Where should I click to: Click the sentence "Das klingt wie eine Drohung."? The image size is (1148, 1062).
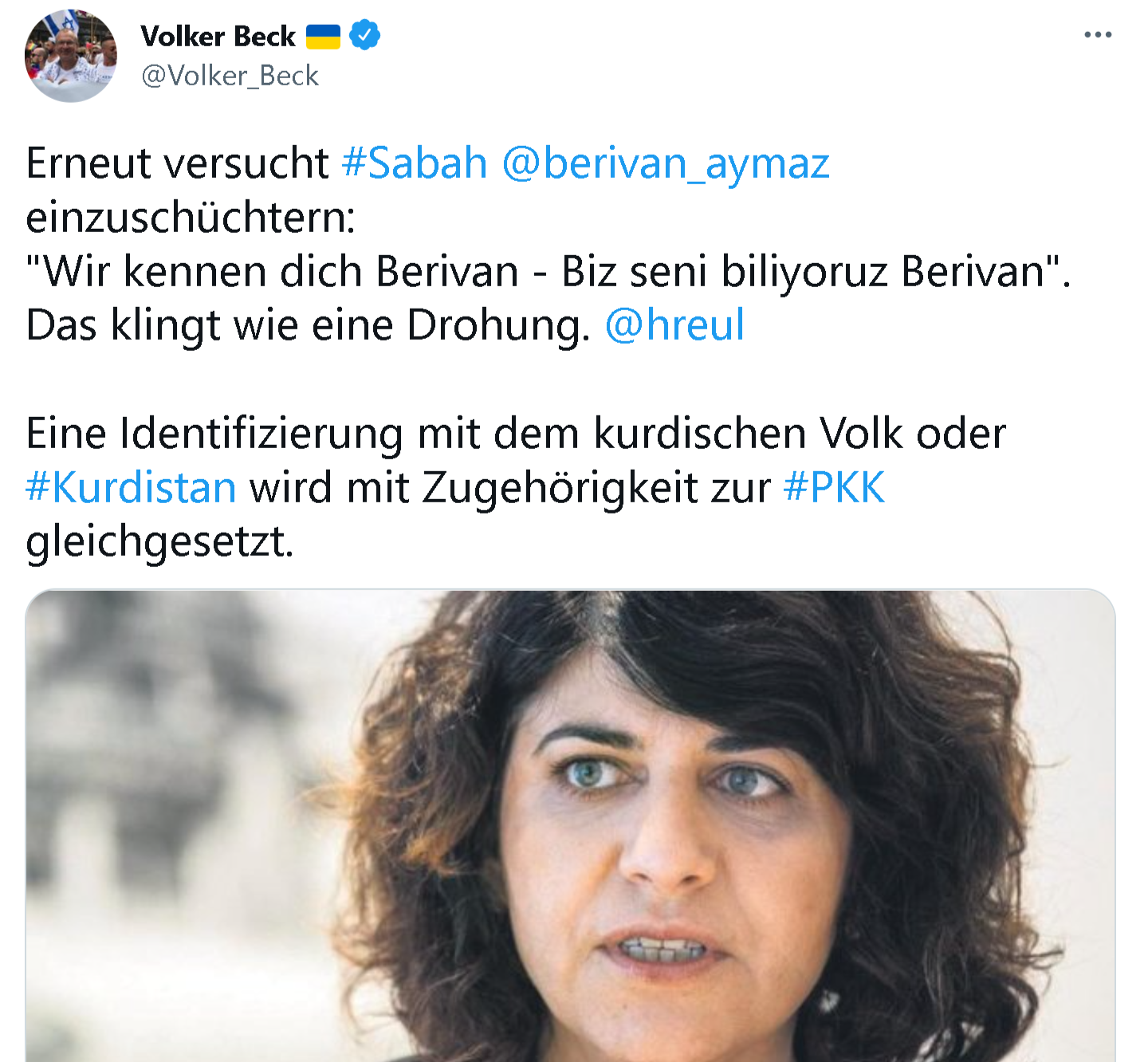coord(308,326)
